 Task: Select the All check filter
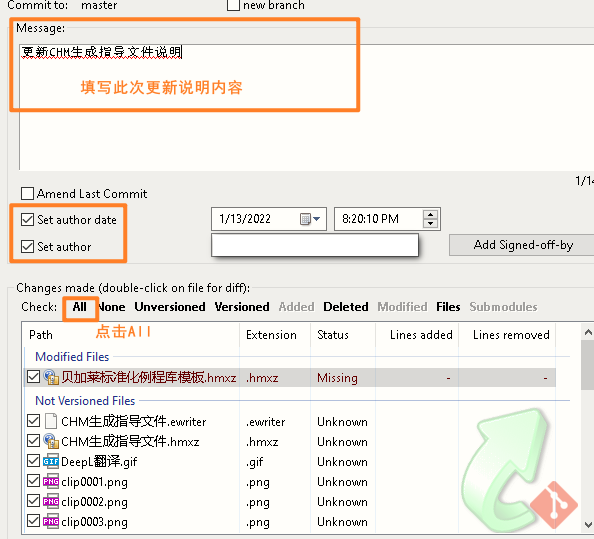click(80, 306)
